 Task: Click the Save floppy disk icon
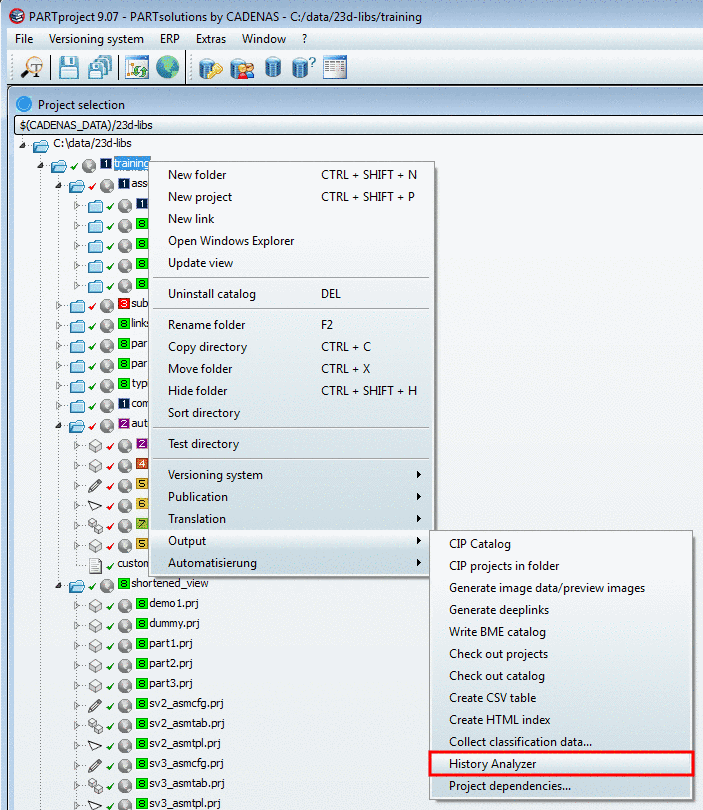69,67
